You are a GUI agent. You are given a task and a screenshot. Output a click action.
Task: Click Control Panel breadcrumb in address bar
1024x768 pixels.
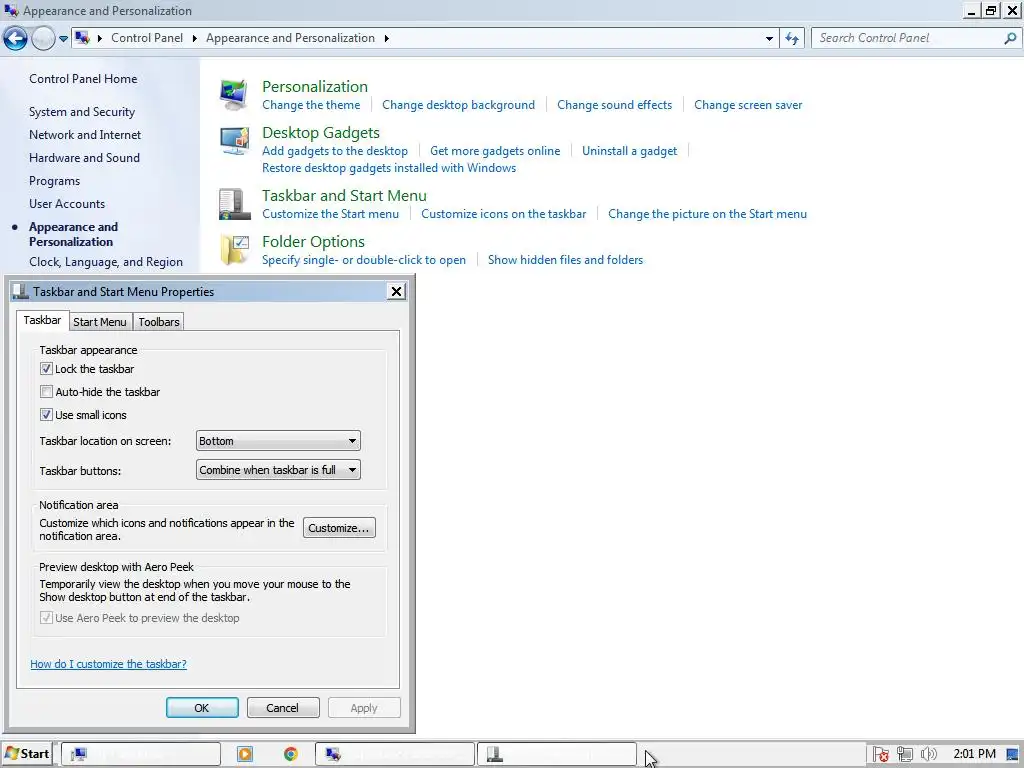(x=147, y=38)
